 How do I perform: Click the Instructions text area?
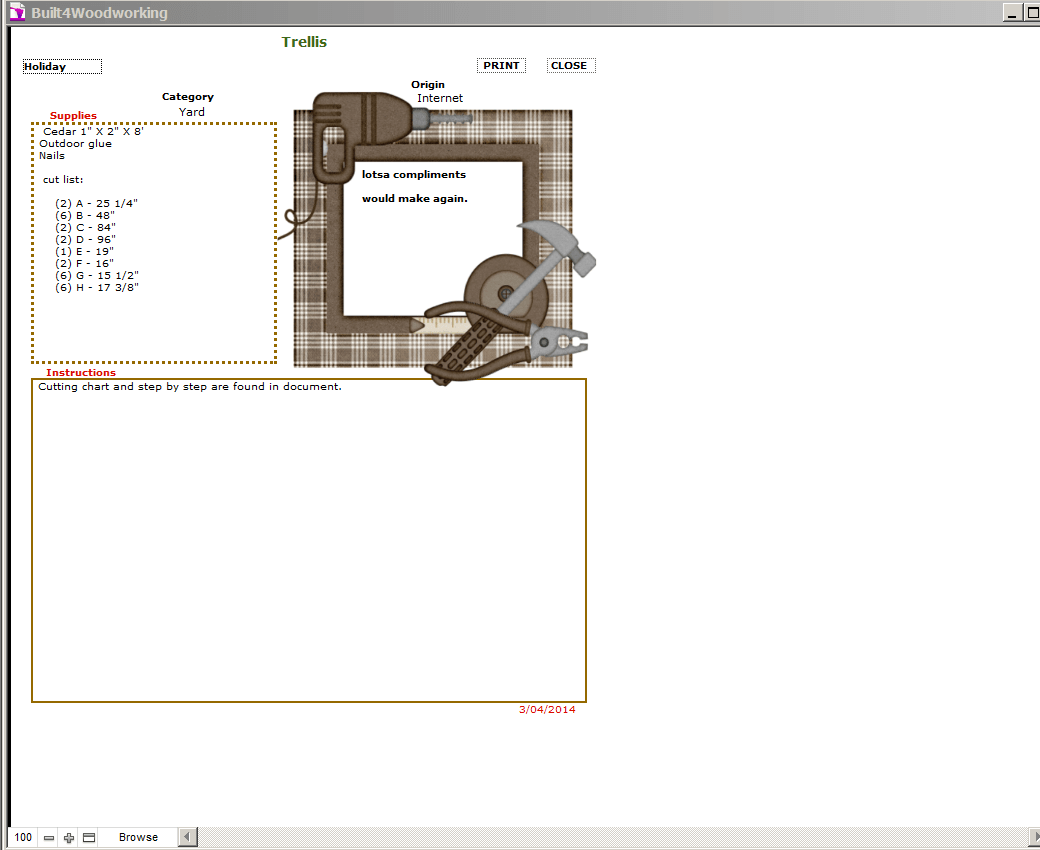308,540
